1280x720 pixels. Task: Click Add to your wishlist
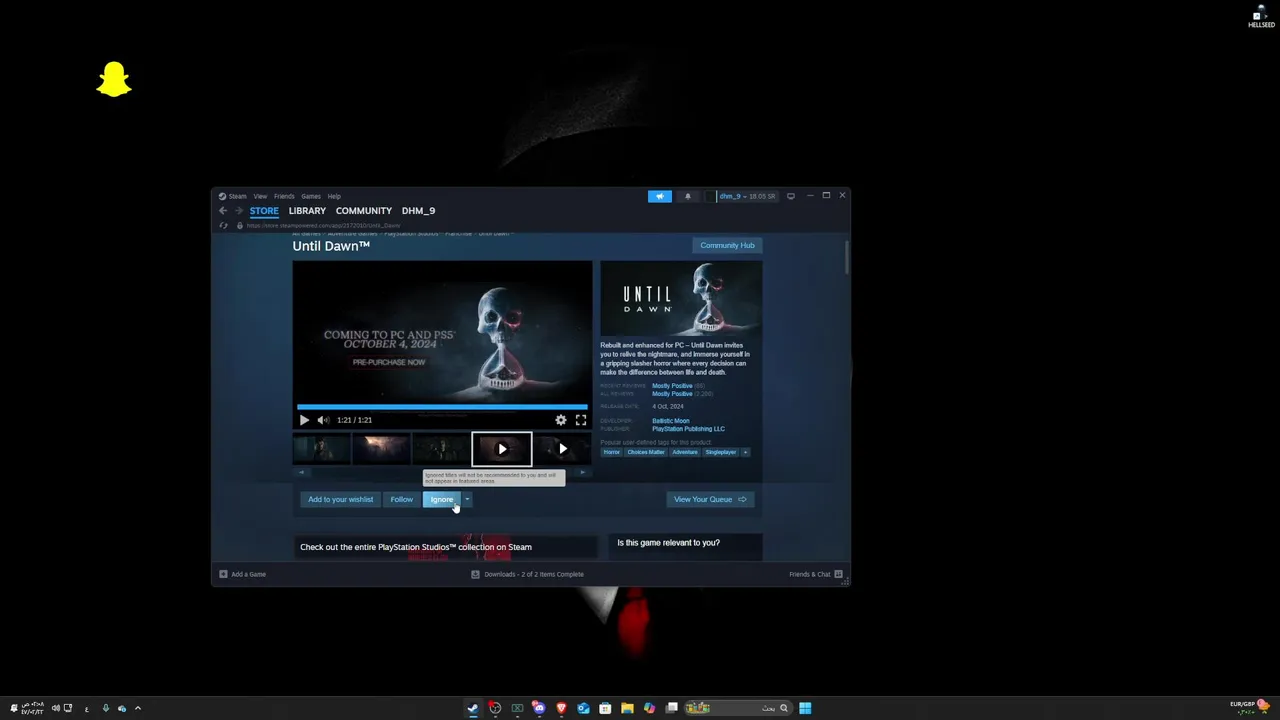[340, 499]
